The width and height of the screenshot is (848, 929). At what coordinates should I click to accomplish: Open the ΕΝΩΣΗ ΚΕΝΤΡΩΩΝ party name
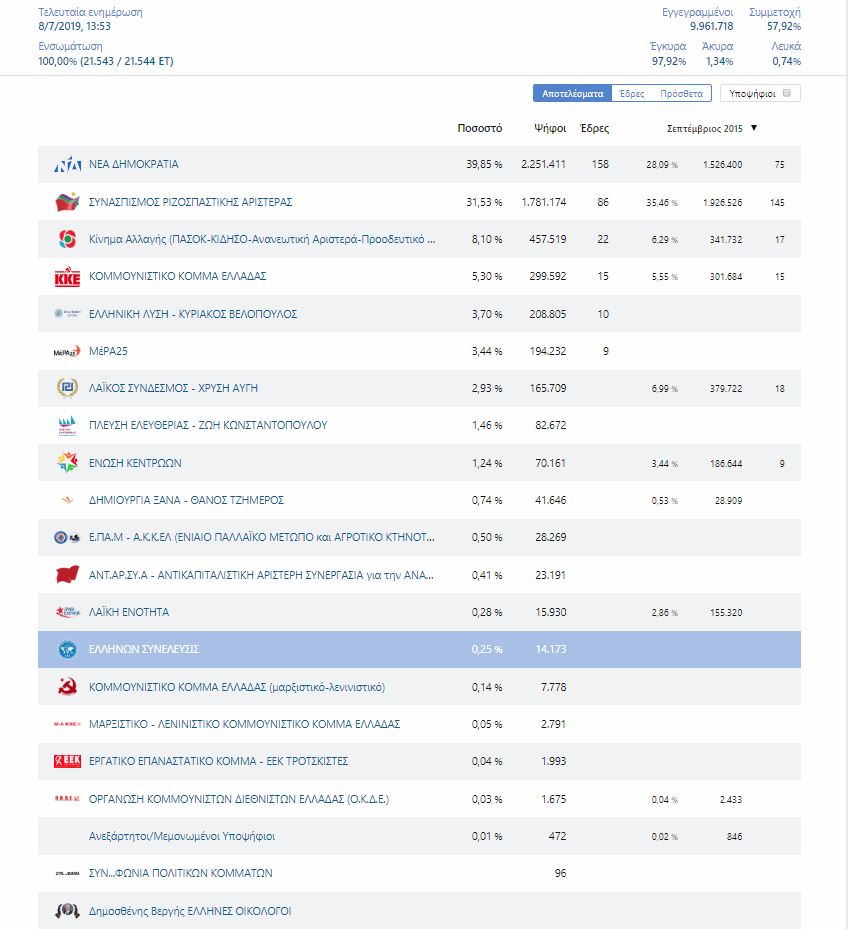[x=135, y=463]
